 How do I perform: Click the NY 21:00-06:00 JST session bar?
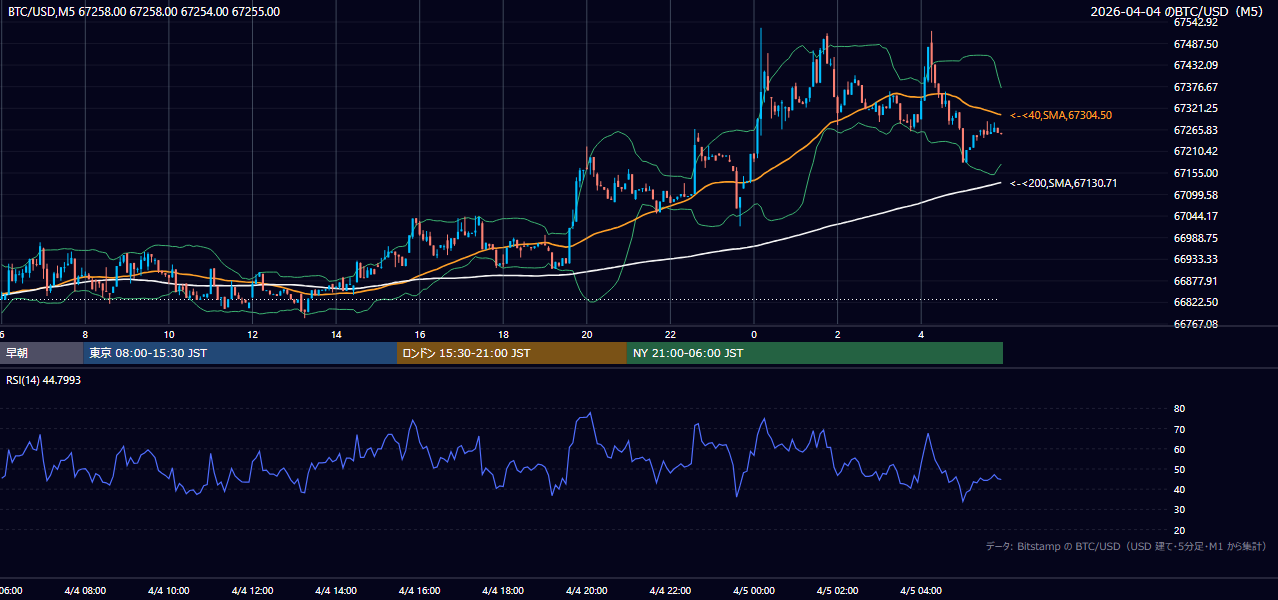click(815, 353)
